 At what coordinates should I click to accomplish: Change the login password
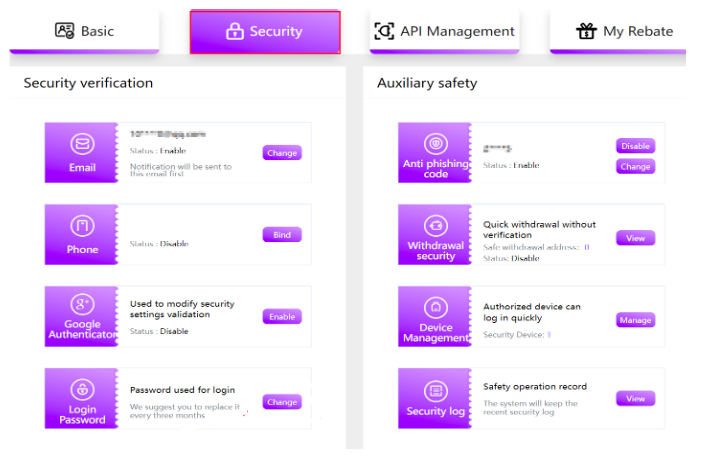[282, 402]
